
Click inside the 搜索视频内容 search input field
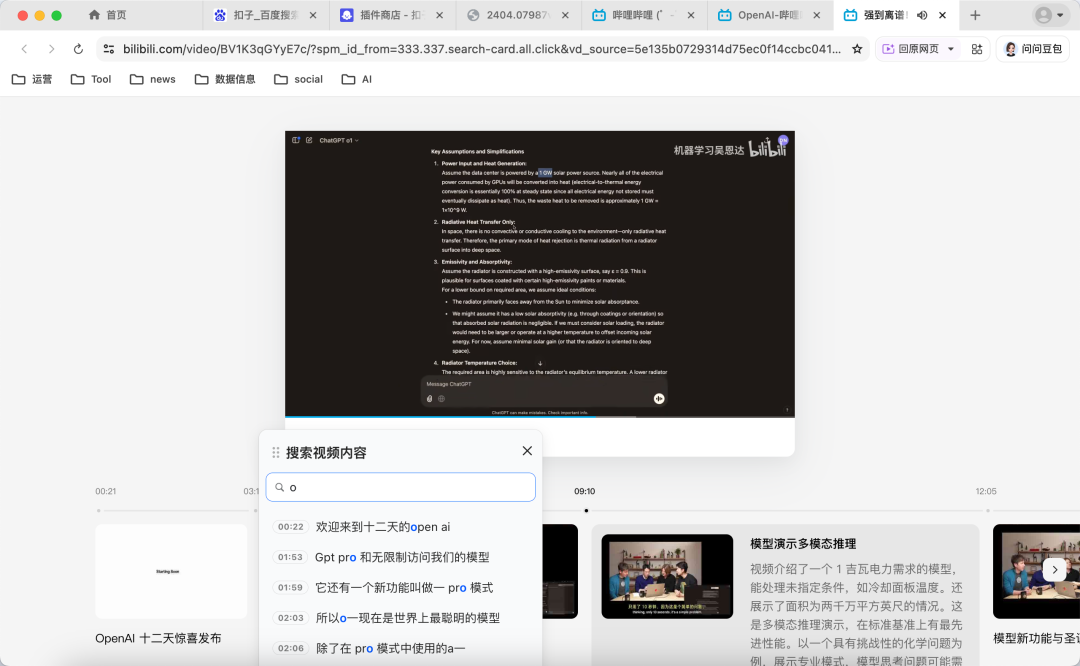pyautogui.click(x=400, y=487)
